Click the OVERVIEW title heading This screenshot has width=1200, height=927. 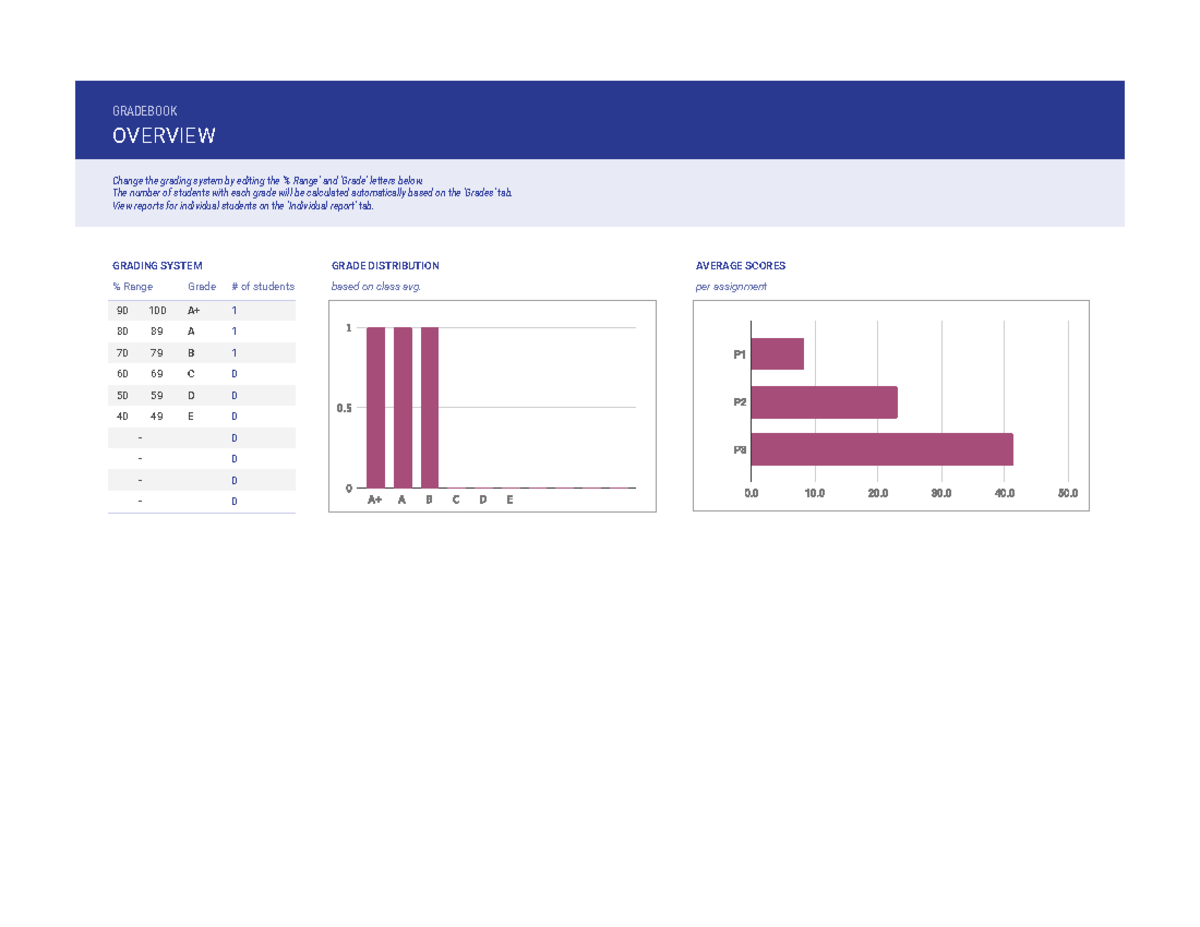coord(164,136)
